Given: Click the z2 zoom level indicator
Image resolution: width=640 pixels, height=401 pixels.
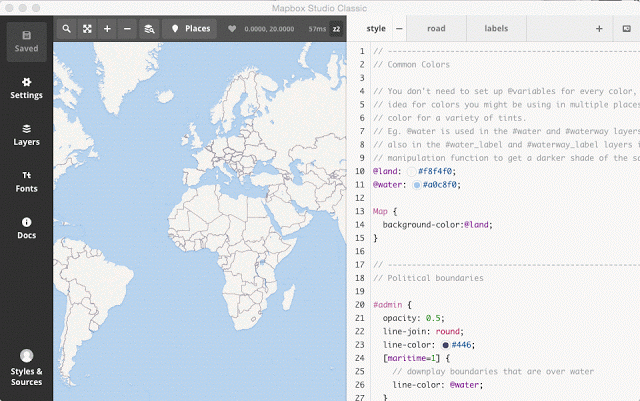Looking at the screenshot, I should [x=336, y=29].
